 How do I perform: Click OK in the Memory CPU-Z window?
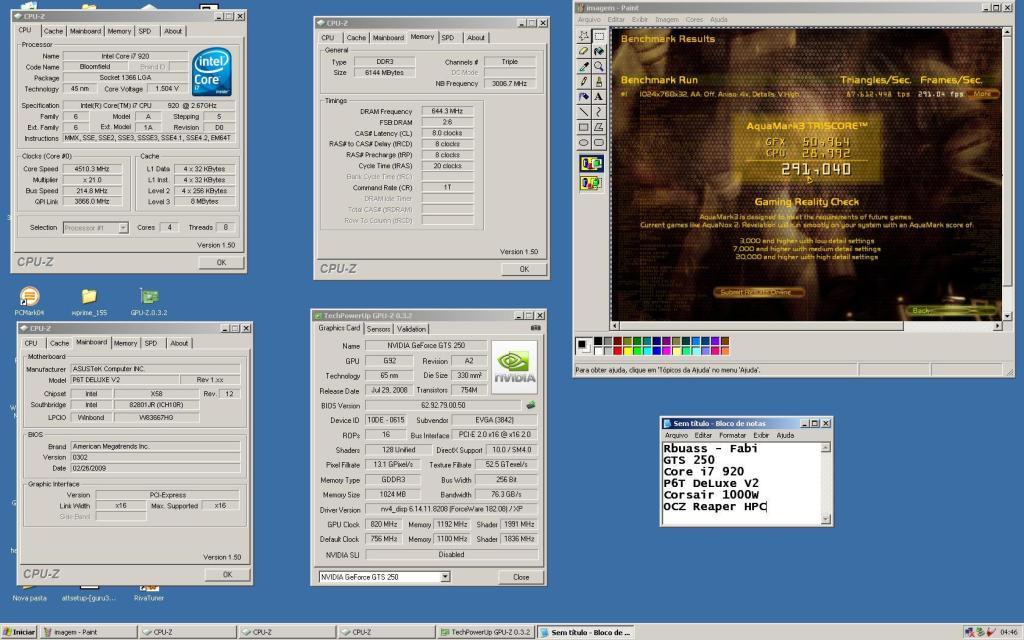[x=524, y=269]
